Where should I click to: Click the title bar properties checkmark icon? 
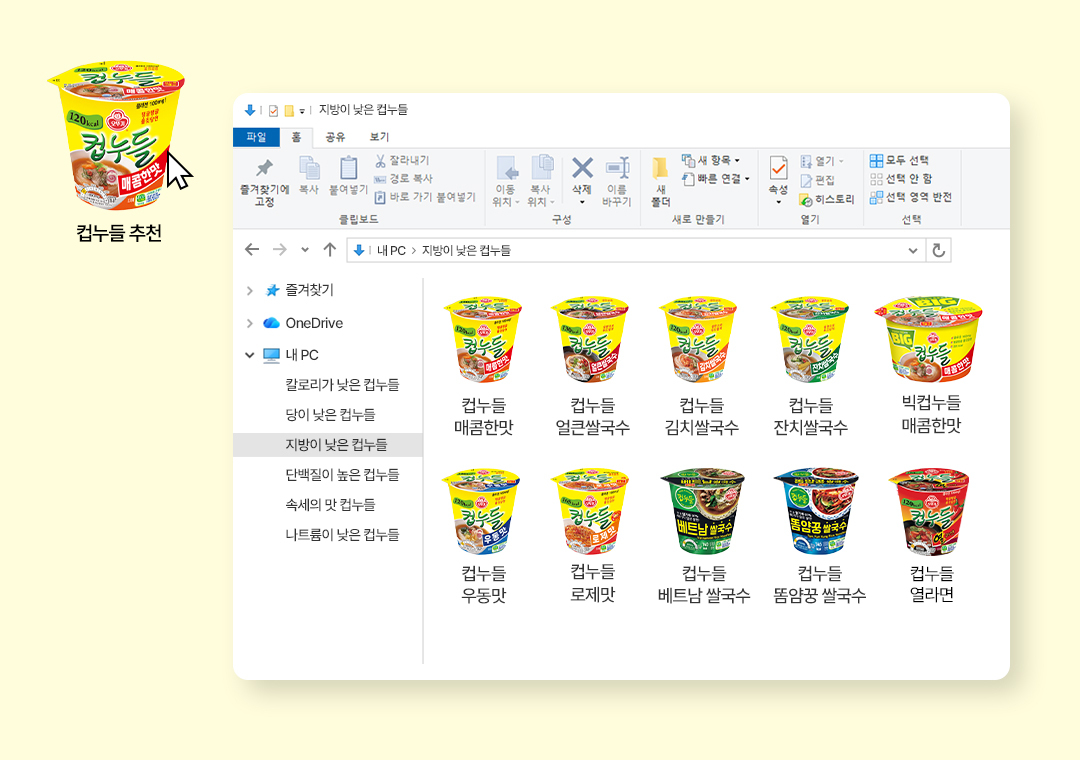pyautogui.click(x=273, y=110)
